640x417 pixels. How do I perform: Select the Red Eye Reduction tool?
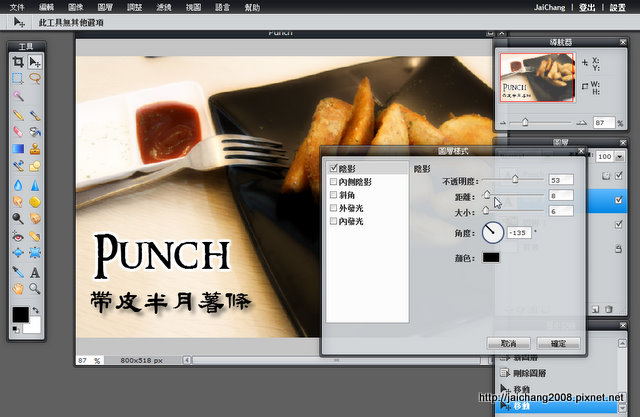[18, 236]
